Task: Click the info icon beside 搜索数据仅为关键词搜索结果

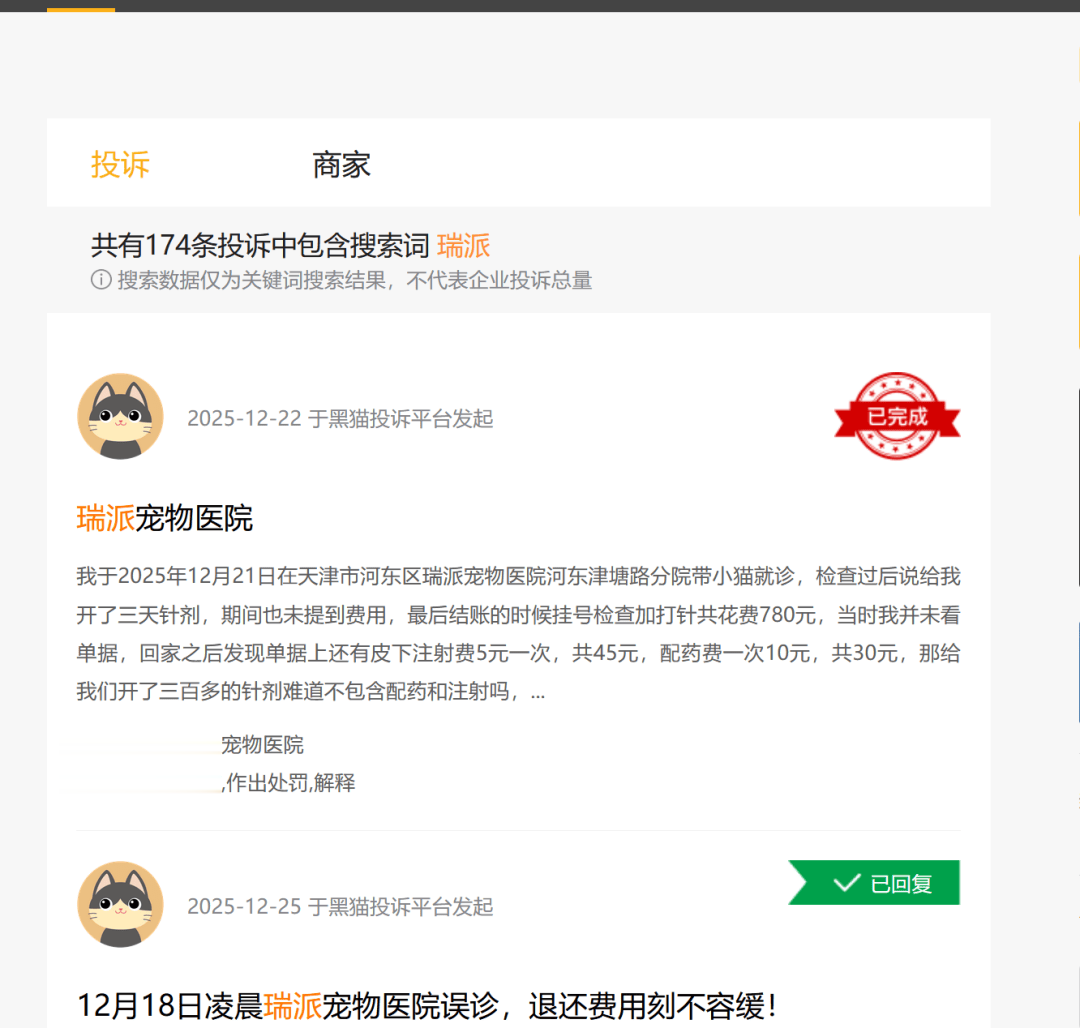Action: pos(101,280)
